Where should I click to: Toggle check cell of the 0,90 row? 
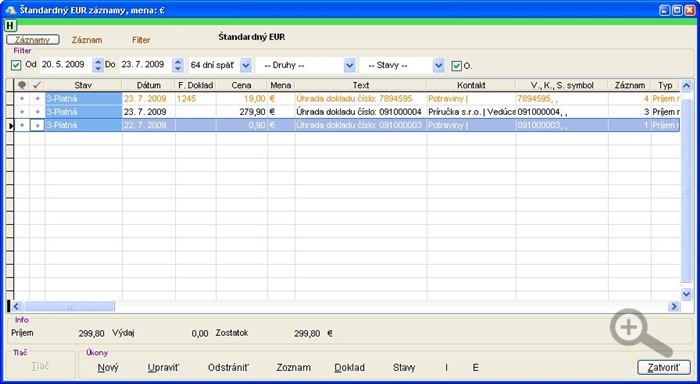37,125
